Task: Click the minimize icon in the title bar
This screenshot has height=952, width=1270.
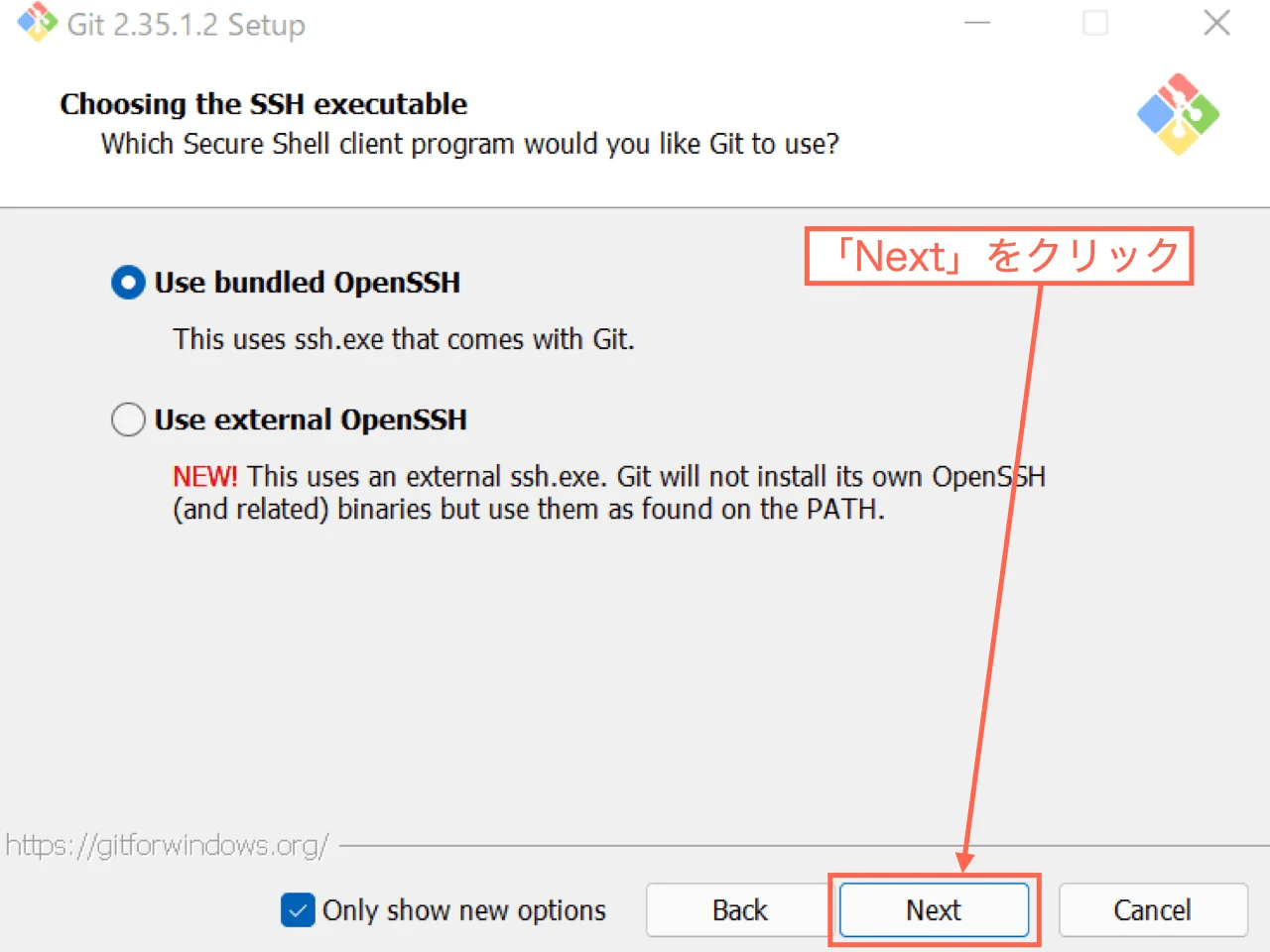Action: pos(977,22)
